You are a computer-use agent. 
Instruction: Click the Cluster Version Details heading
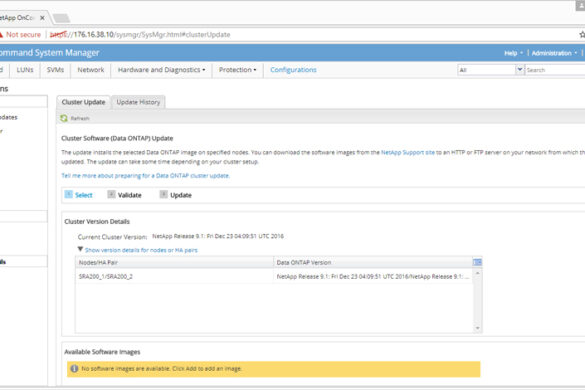(x=97, y=221)
